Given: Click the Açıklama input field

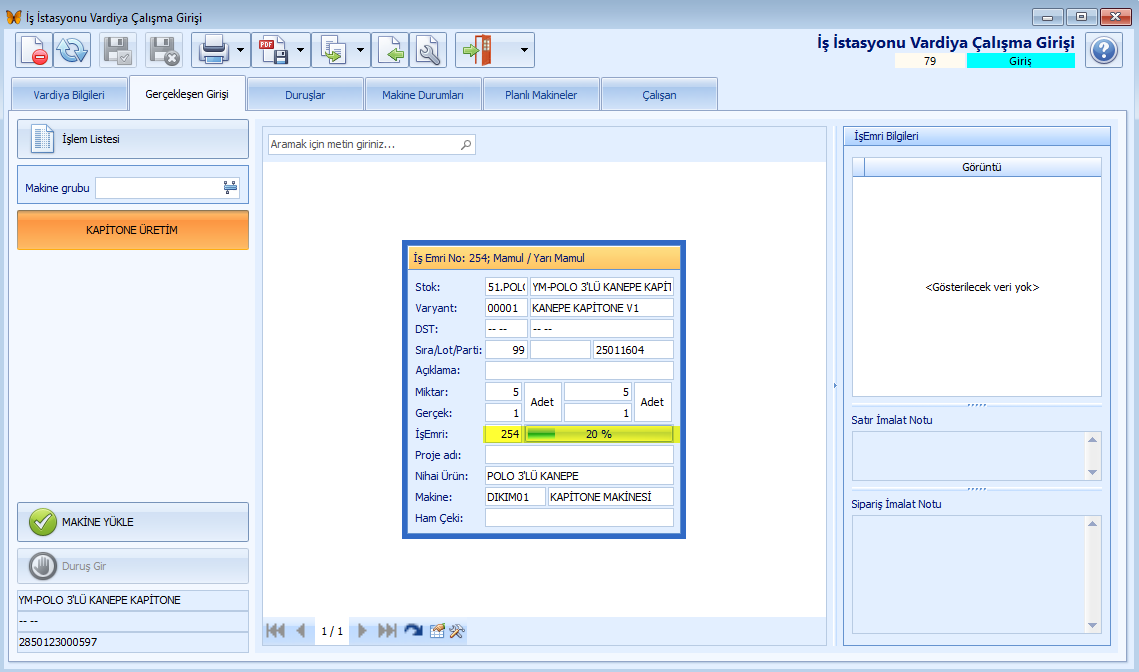Looking at the screenshot, I should click(579, 371).
